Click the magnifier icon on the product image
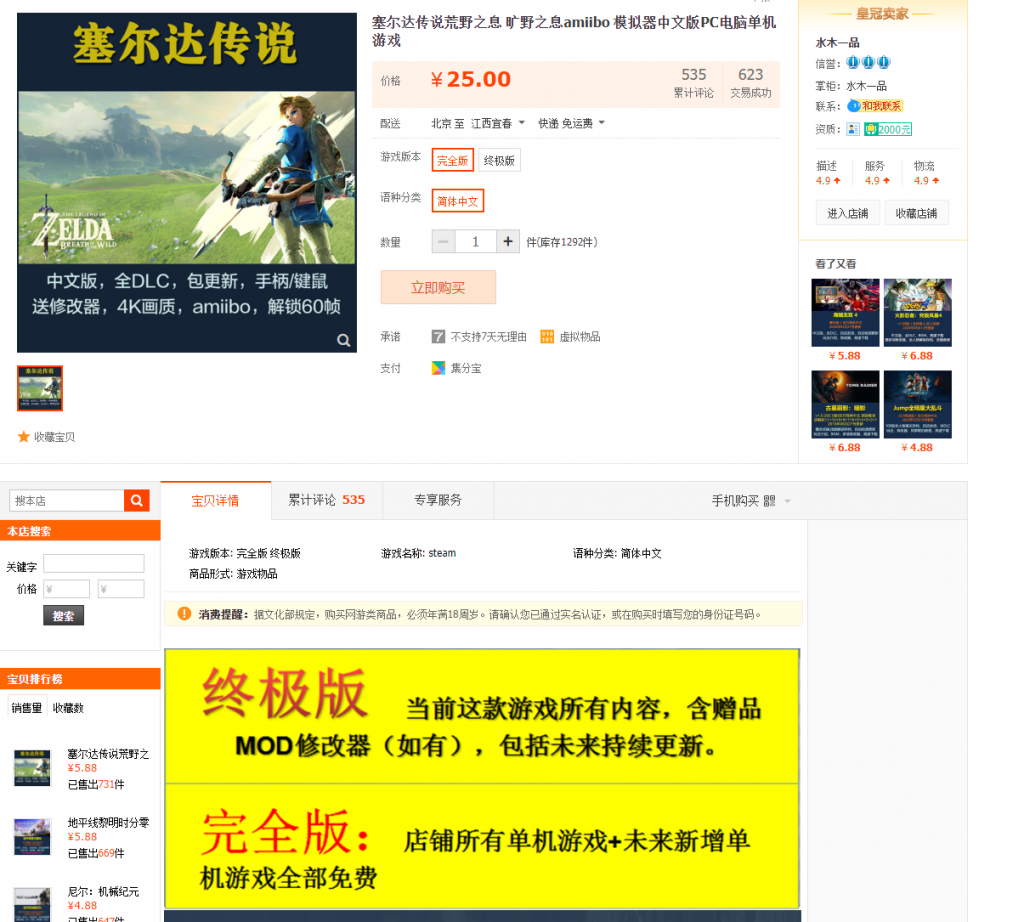Viewport: 1024px width, 922px height. 344,341
